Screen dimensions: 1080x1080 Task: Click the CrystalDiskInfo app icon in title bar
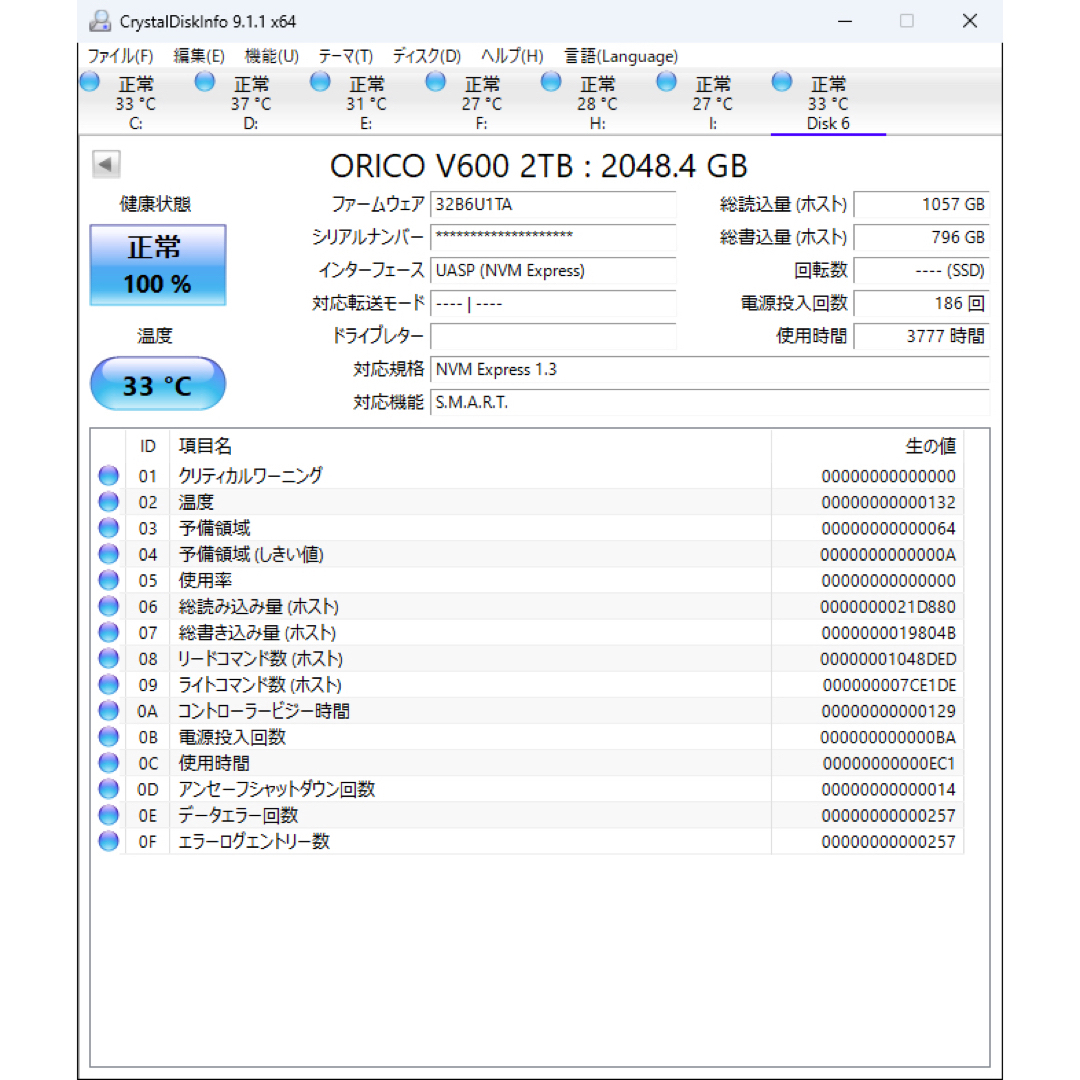pos(101,21)
